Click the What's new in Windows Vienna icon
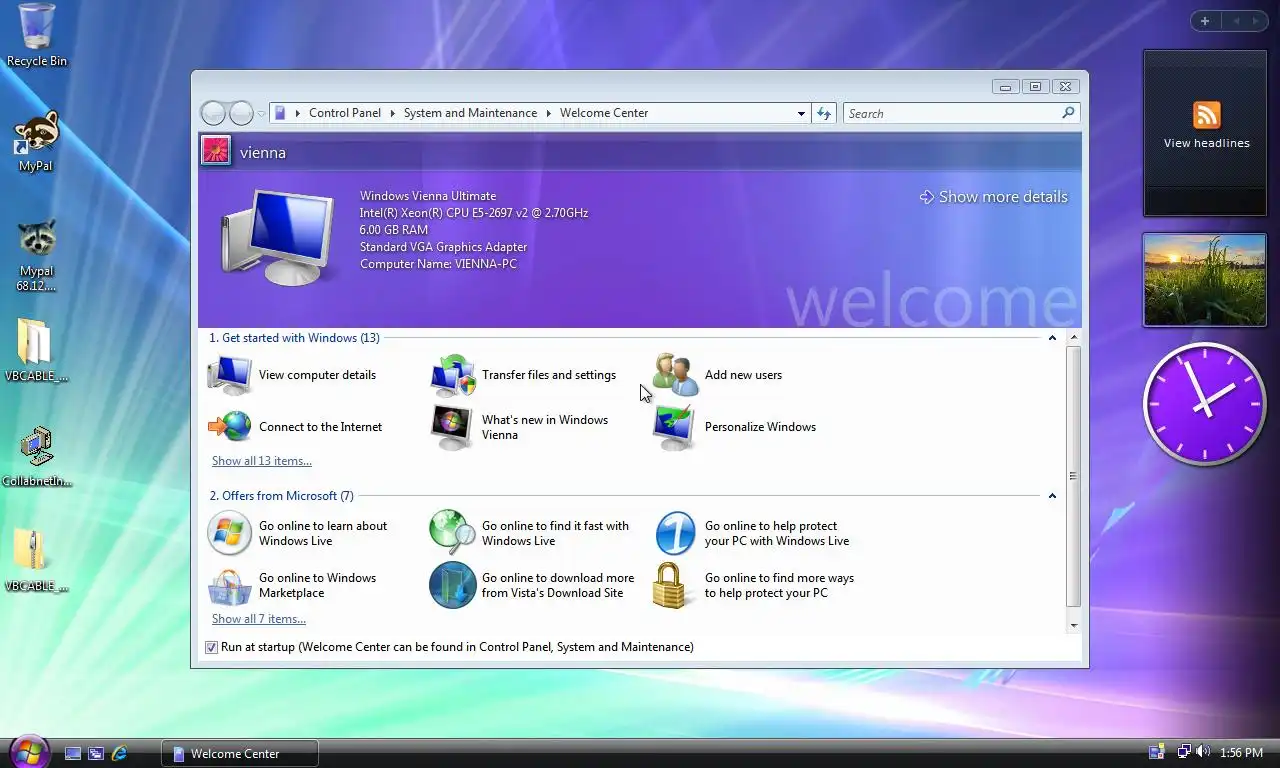Image resolution: width=1280 pixels, height=768 pixels. (452, 427)
